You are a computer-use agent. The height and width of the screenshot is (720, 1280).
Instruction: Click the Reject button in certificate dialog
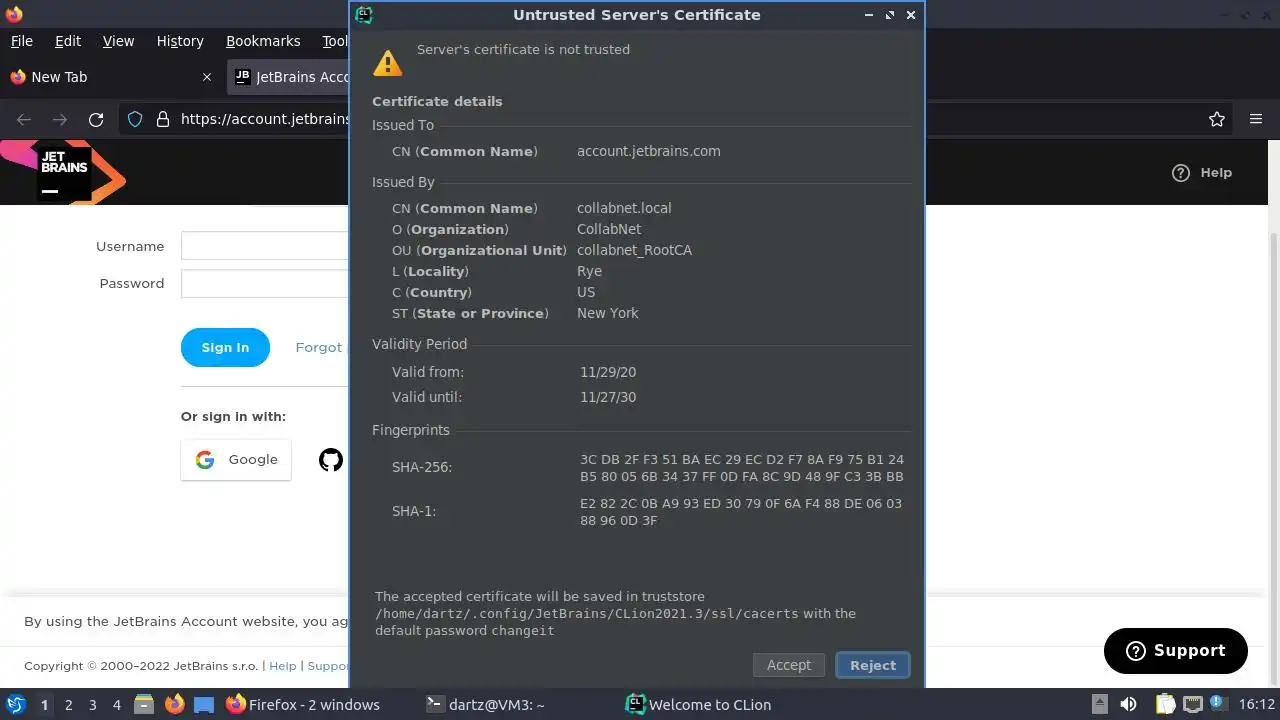pos(873,665)
